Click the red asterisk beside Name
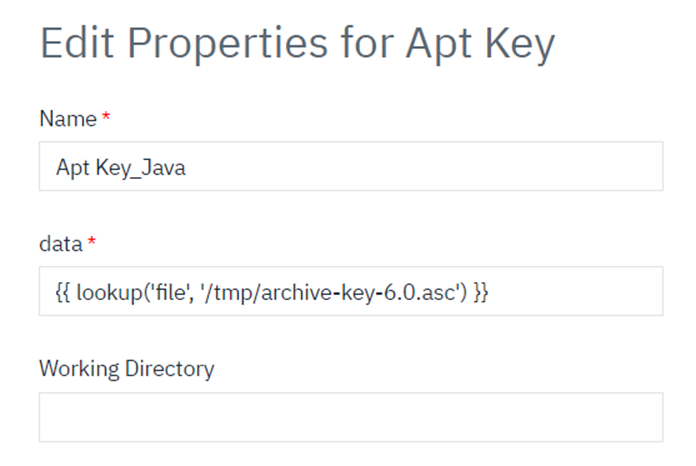This screenshot has width=696, height=466. coord(106,118)
